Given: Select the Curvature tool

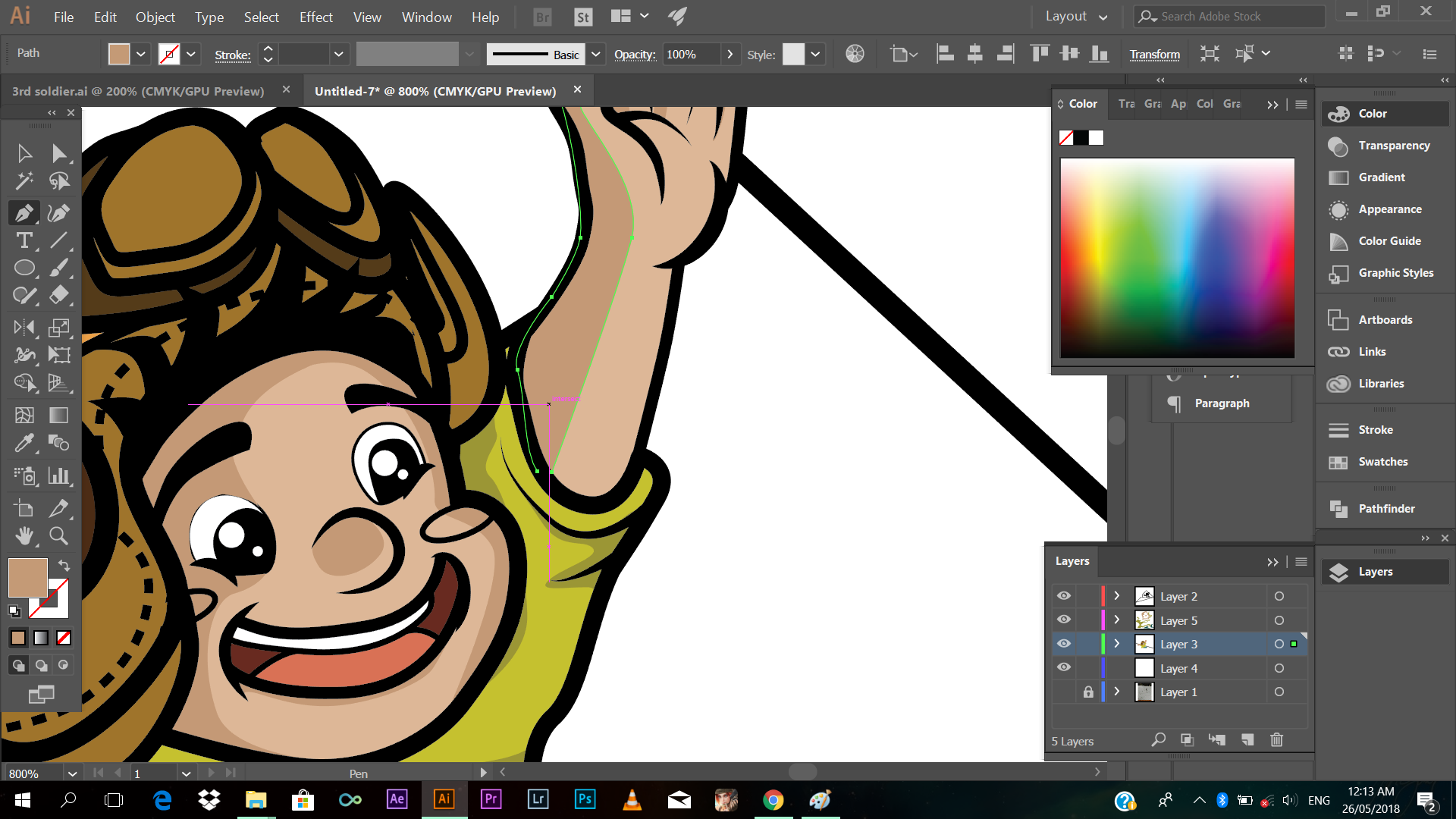Looking at the screenshot, I should point(59,213).
